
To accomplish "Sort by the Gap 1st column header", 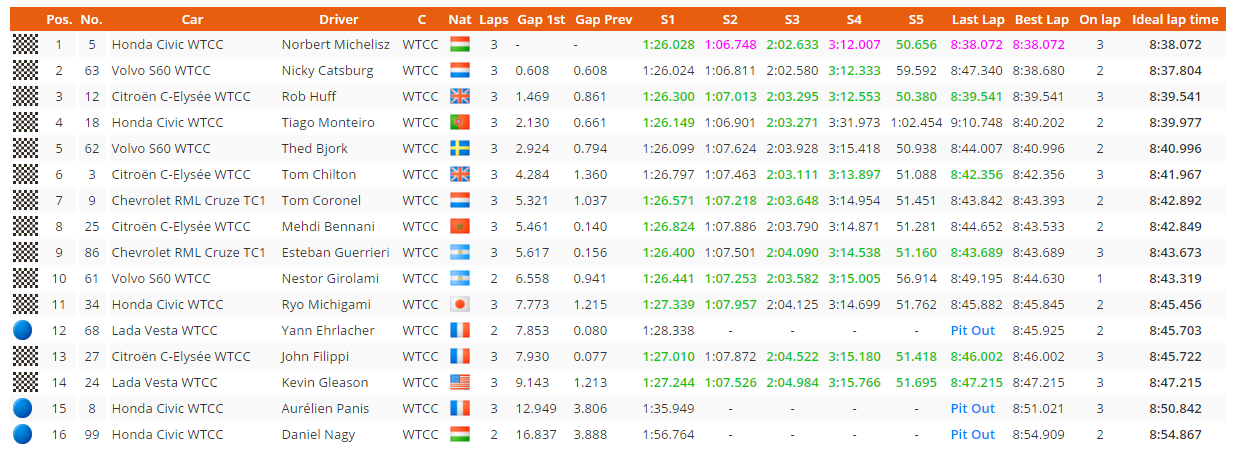I will coord(541,20).
